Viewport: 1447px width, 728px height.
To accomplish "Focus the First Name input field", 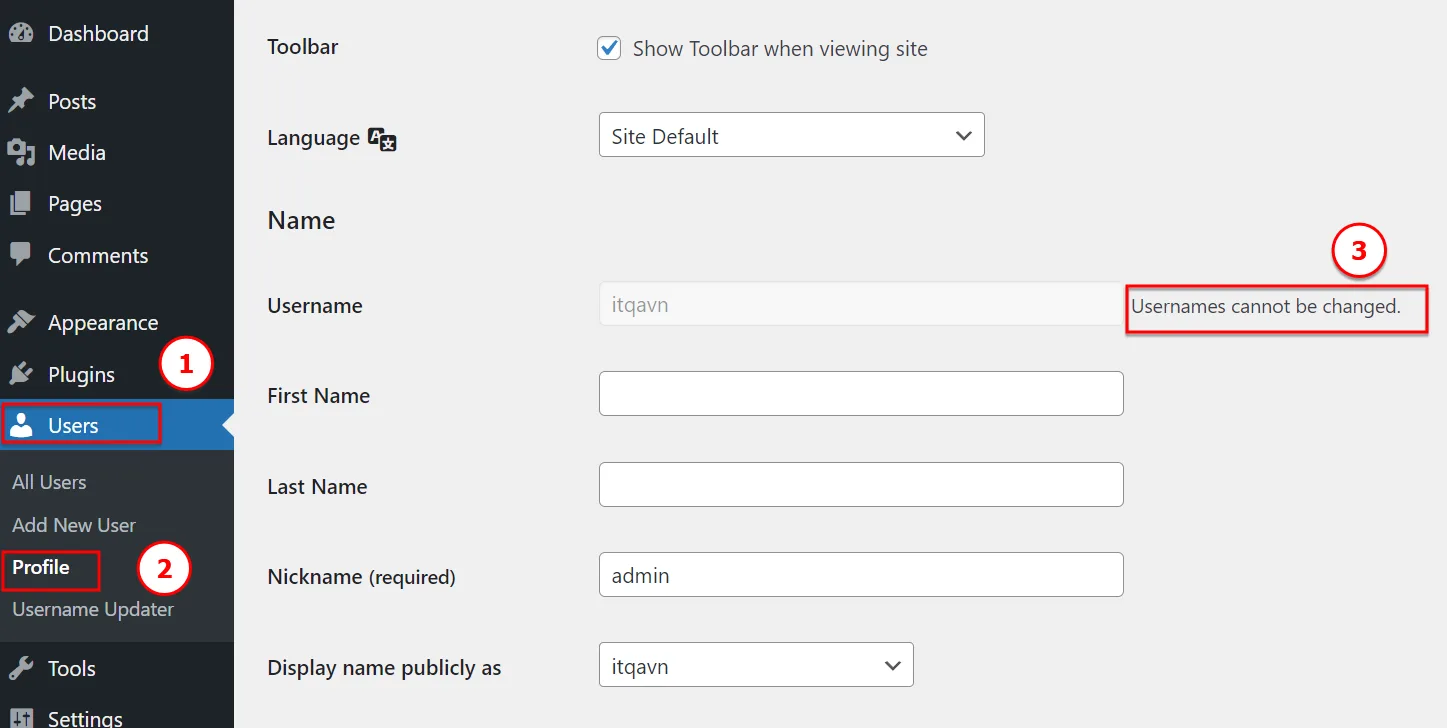I will (861, 393).
